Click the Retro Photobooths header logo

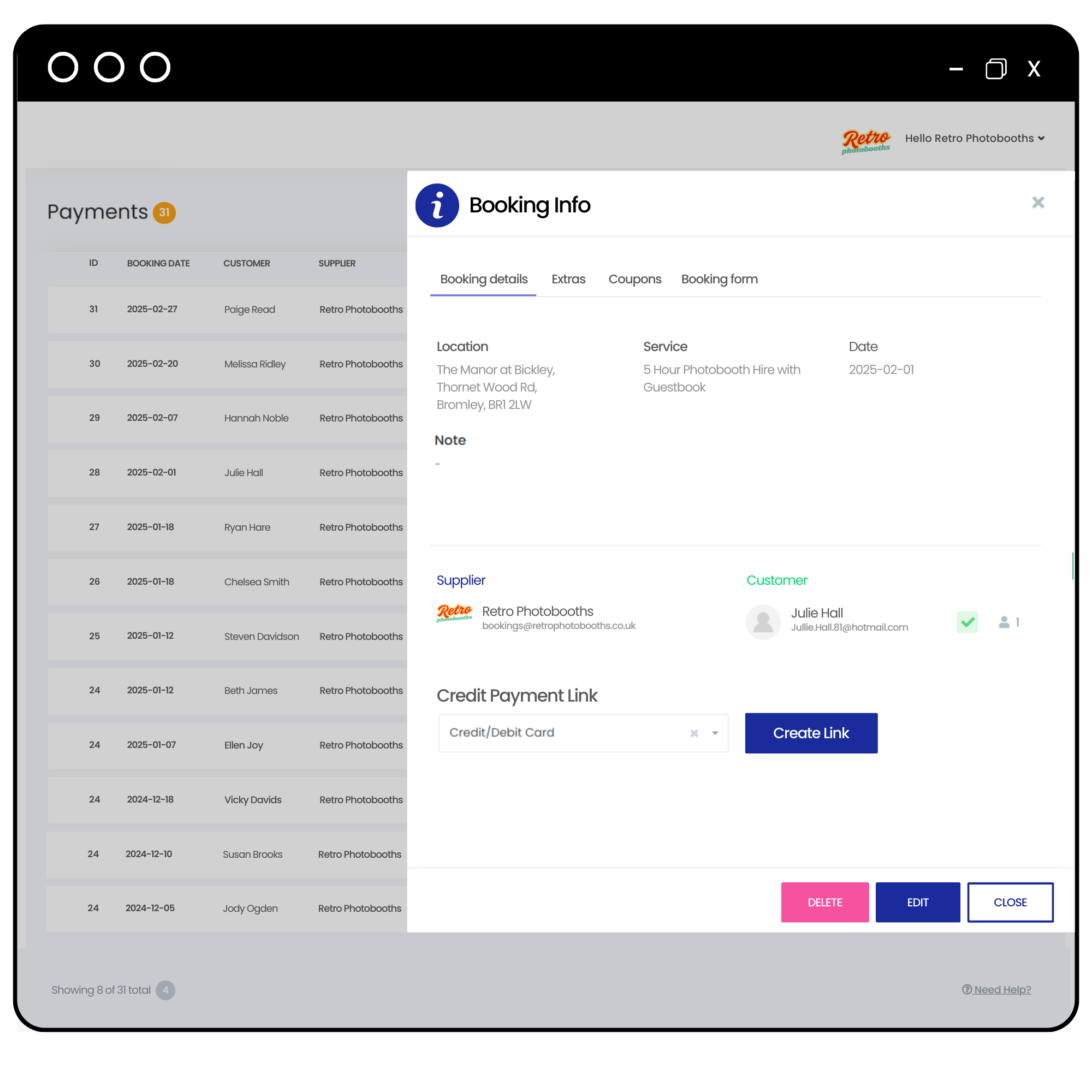click(862, 138)
